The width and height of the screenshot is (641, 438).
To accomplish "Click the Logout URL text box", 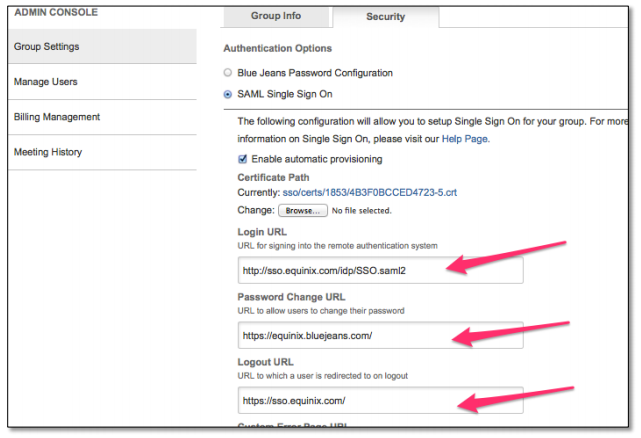I will 380,400.
